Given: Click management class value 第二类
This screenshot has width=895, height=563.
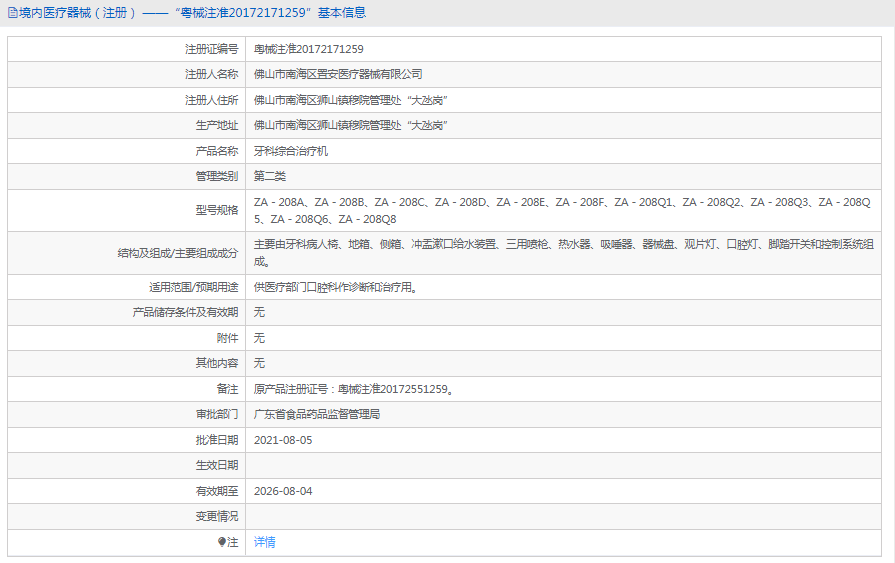Looking at the screenshot, I should [269, 176].
